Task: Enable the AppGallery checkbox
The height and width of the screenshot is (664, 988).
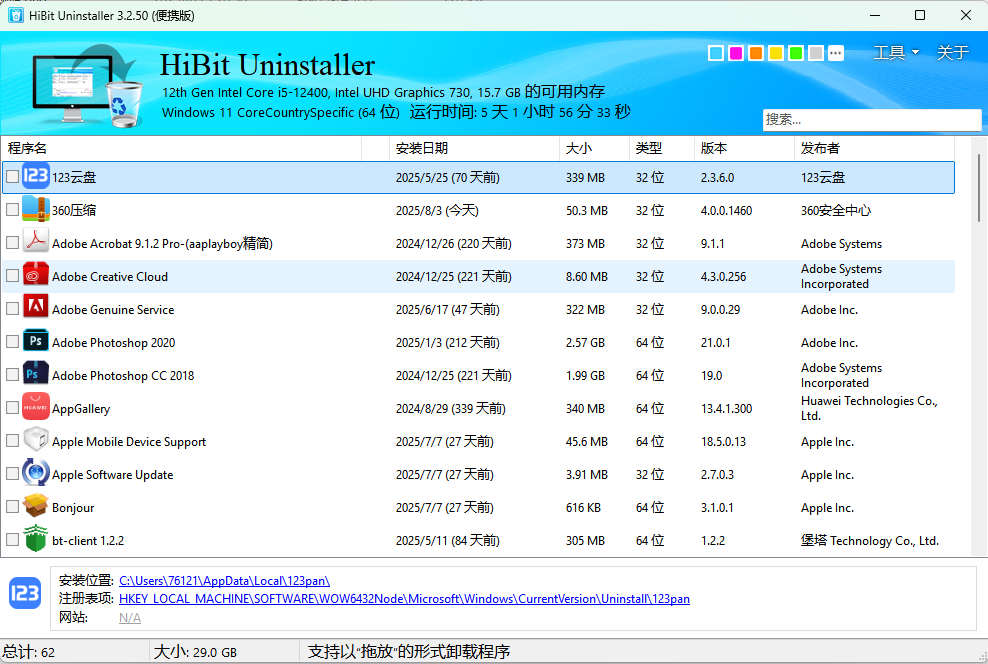Action: pos(12,408)
